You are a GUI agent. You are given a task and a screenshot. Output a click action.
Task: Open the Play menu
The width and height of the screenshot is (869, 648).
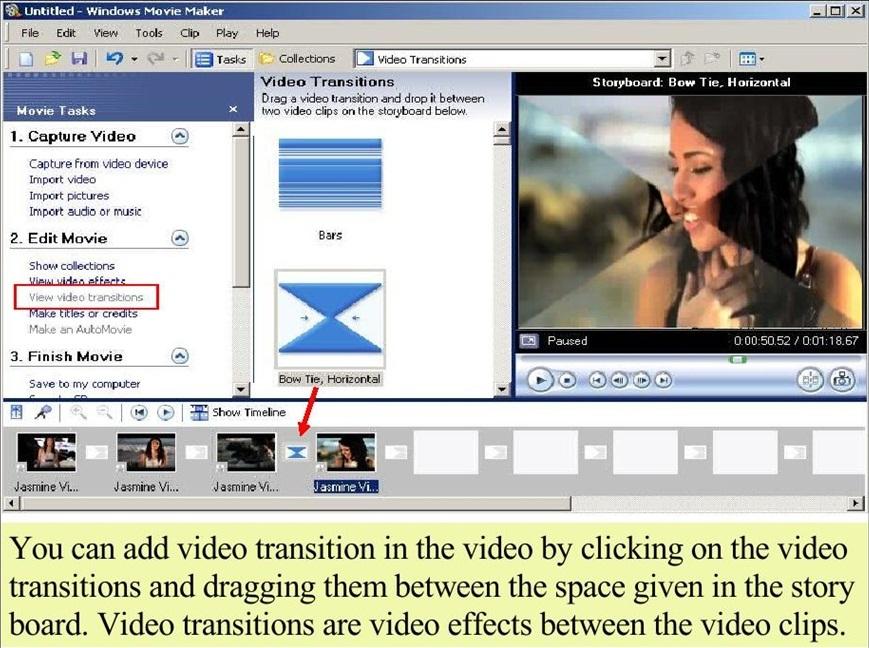(x=227, y=33)
